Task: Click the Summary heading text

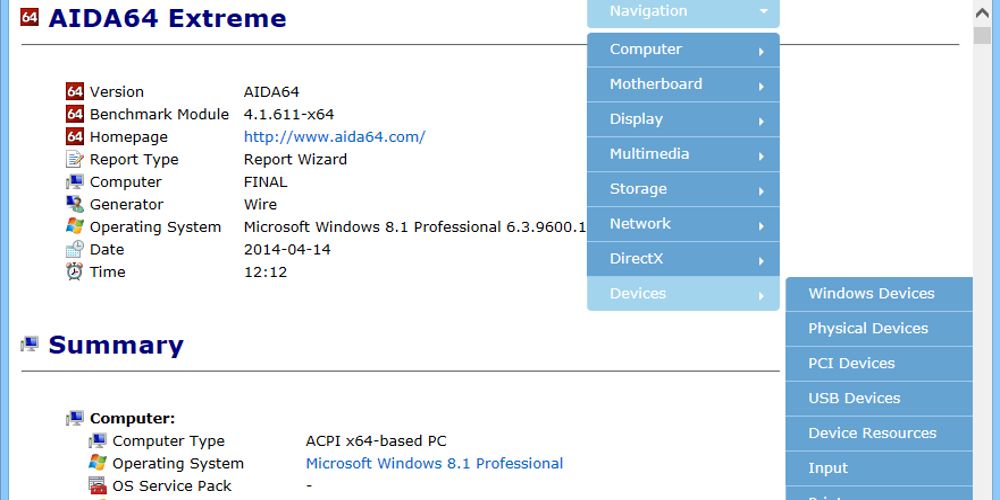Action: (116, 345)
